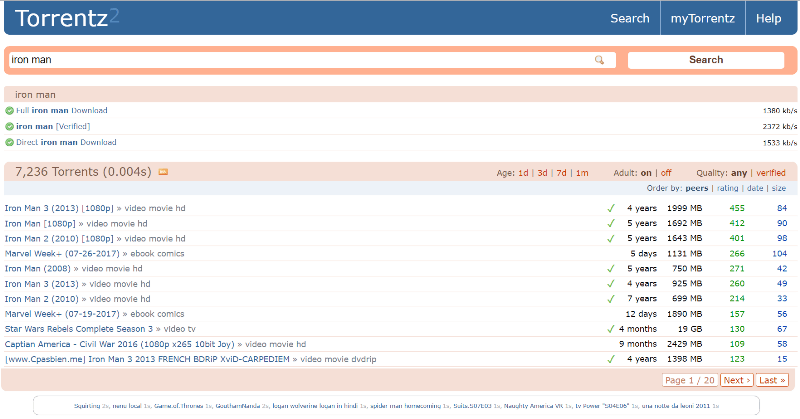Click green check icon for Full iron man Download
800x419 pixels.
pyautogui.click(x=9, y=111)
